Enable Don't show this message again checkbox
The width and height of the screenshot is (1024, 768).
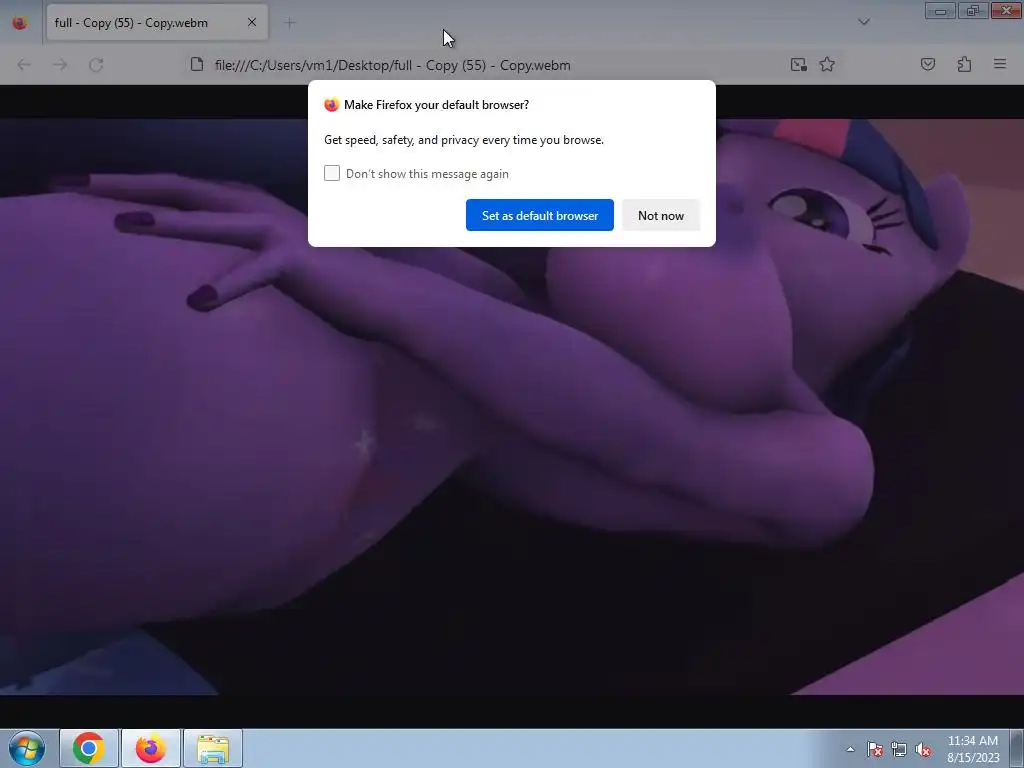click(332, 173)
